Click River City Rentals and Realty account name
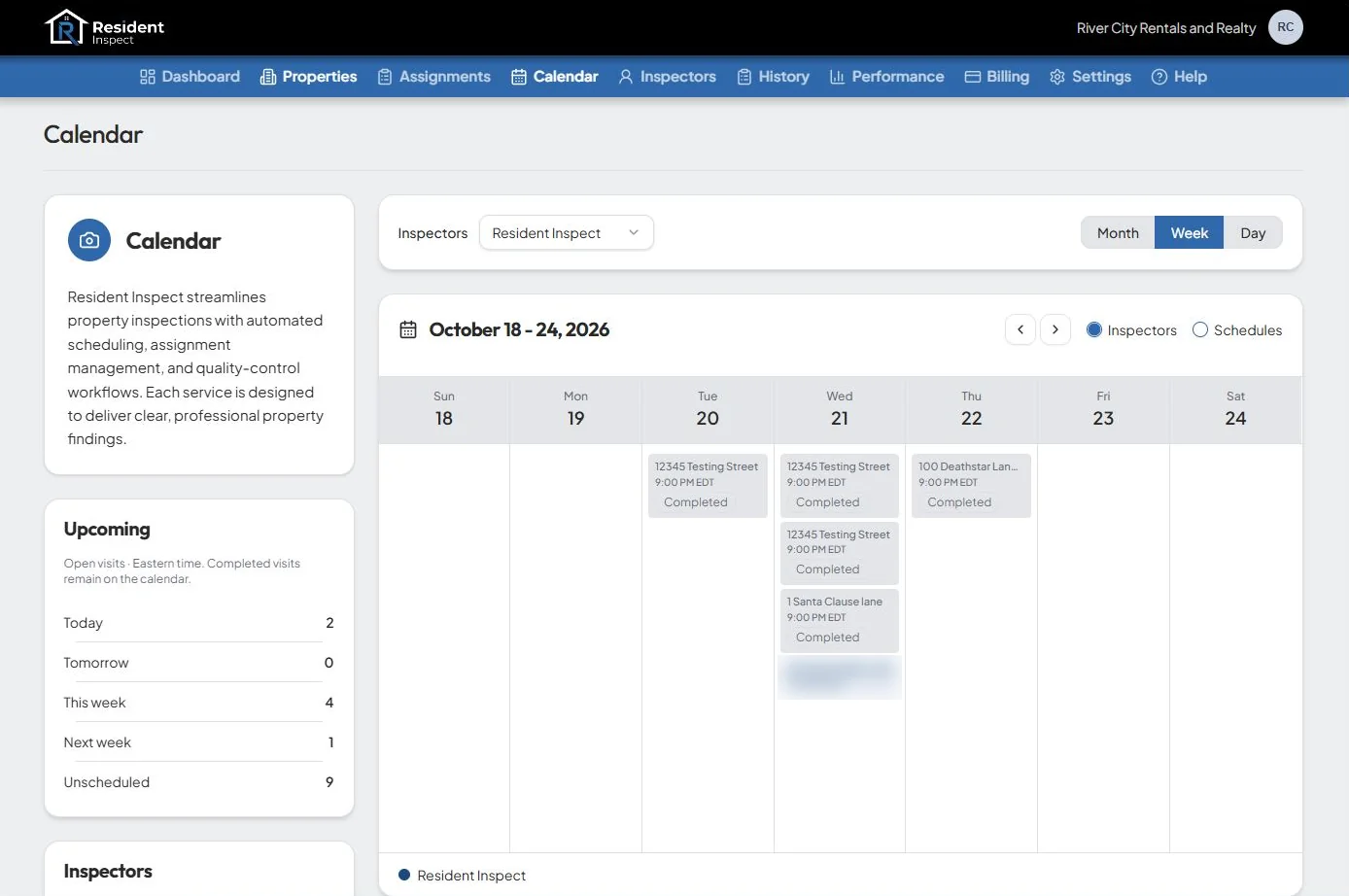 (x=1166, y=28)
